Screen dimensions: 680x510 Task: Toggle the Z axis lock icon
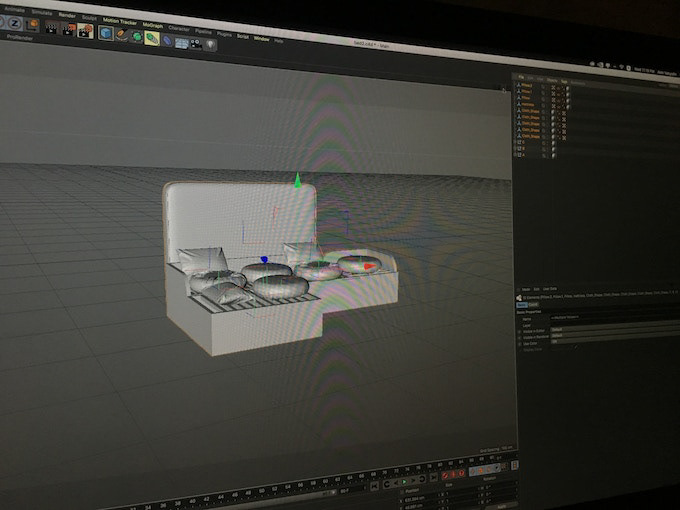coord(14,23)
